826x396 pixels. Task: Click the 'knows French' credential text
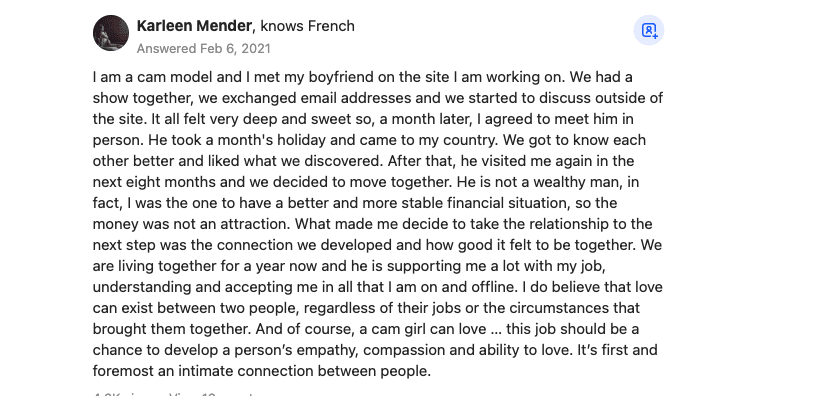(x=308, y=26)
